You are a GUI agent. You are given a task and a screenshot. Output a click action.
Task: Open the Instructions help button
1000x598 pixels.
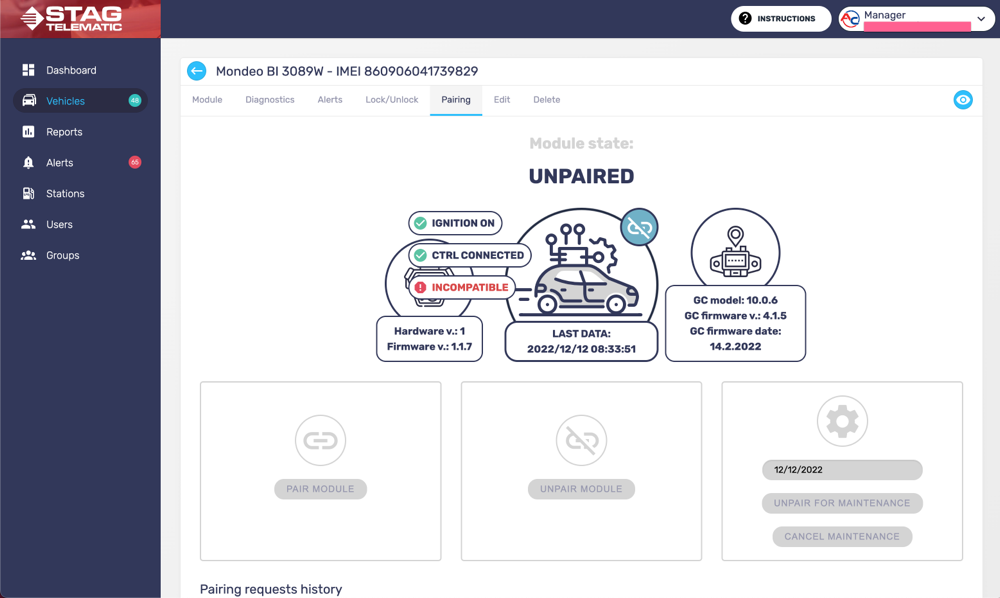[x=781, y=18]
